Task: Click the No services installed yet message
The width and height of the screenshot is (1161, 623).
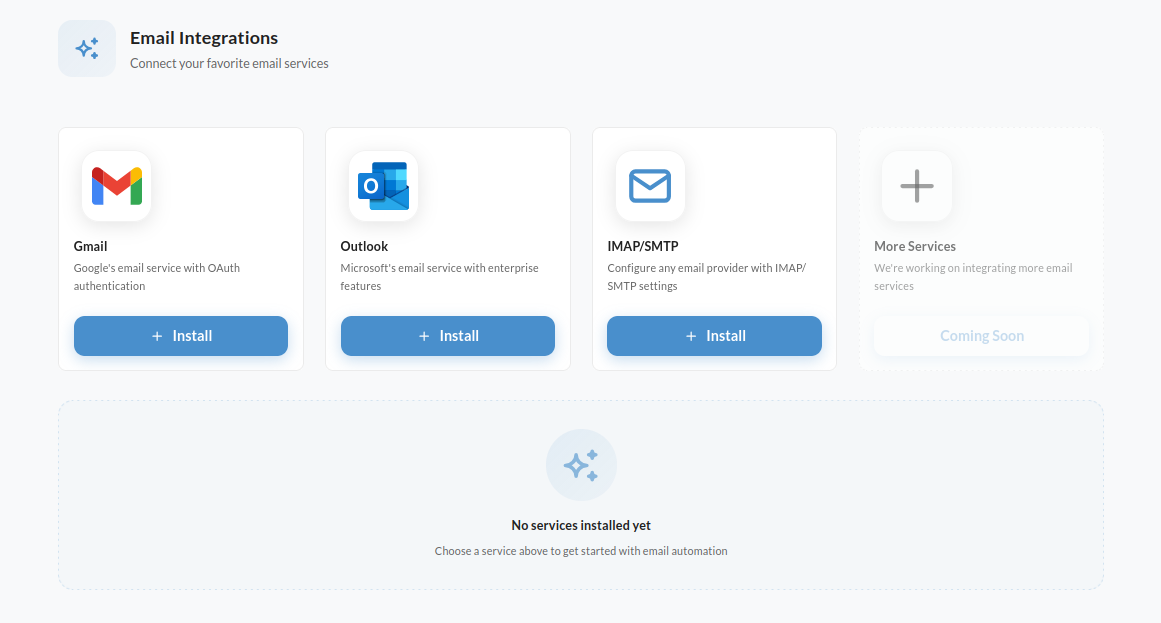Action: coord(581,525)
